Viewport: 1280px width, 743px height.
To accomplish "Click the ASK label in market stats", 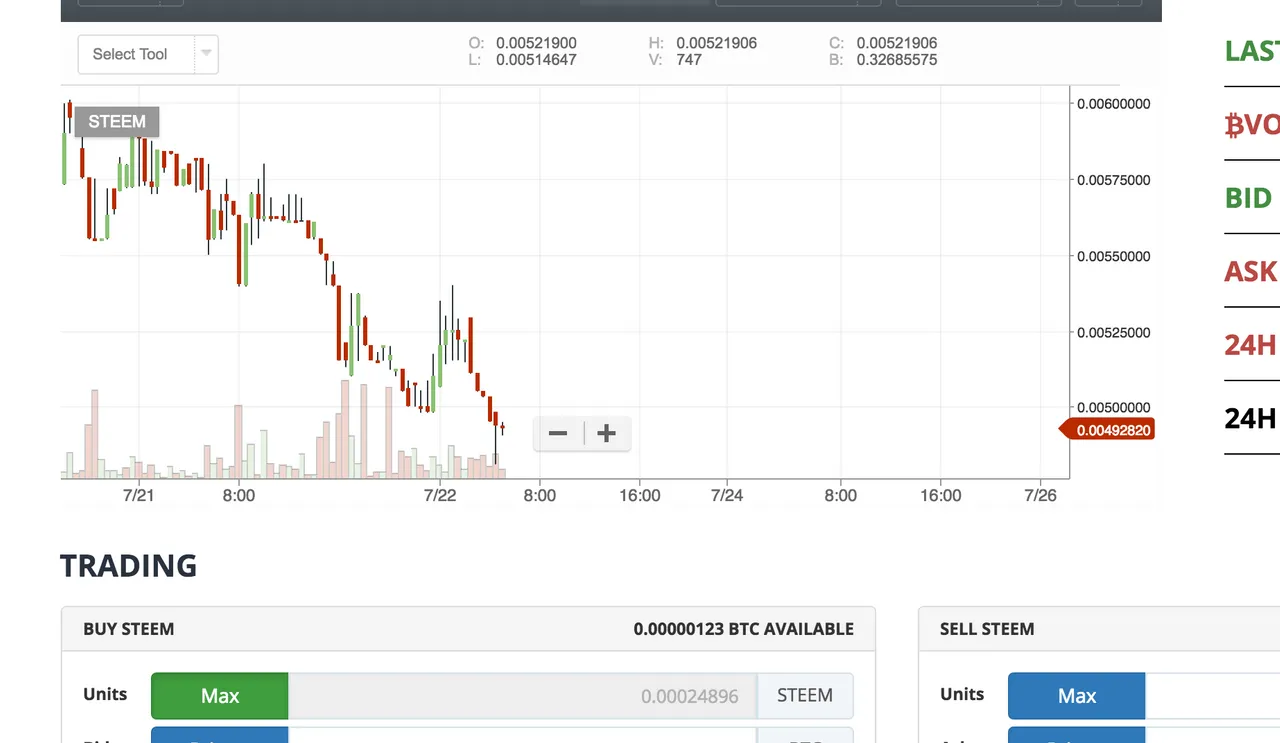I will (x=1250, y=271).
